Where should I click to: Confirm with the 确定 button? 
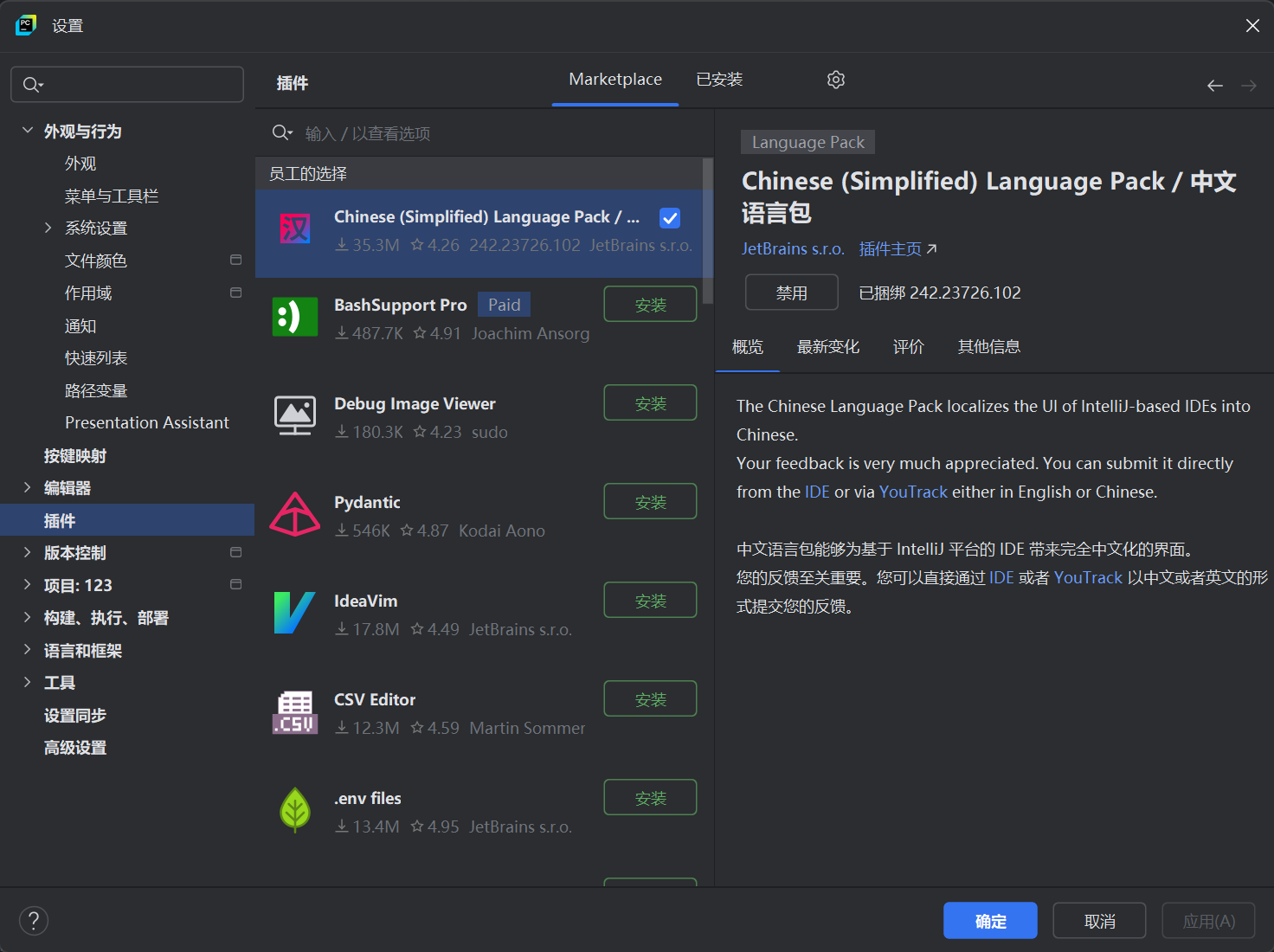coord(990,921)
